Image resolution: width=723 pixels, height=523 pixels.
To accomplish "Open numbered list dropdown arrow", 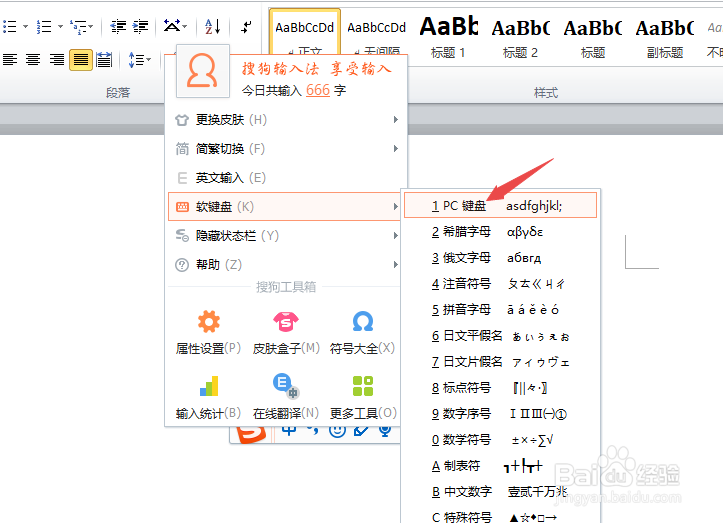I will click(x=60, y=26).
